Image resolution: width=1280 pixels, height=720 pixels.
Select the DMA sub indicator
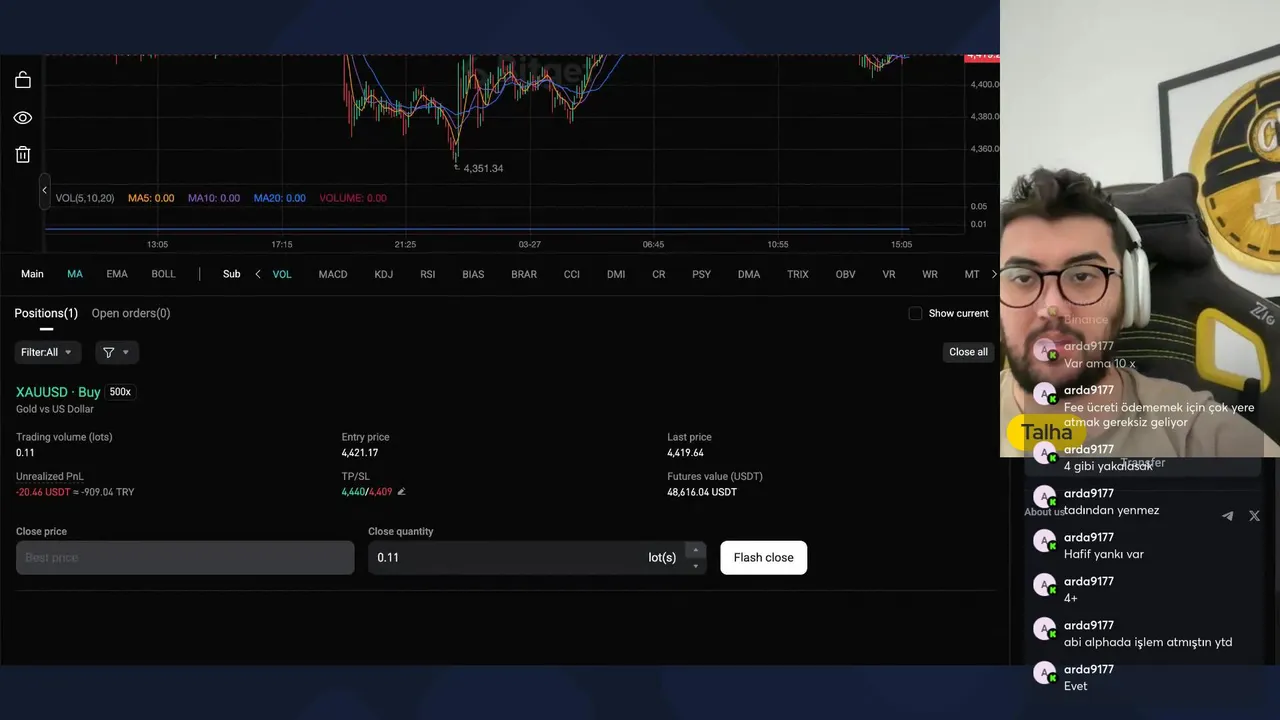point(749,274)
